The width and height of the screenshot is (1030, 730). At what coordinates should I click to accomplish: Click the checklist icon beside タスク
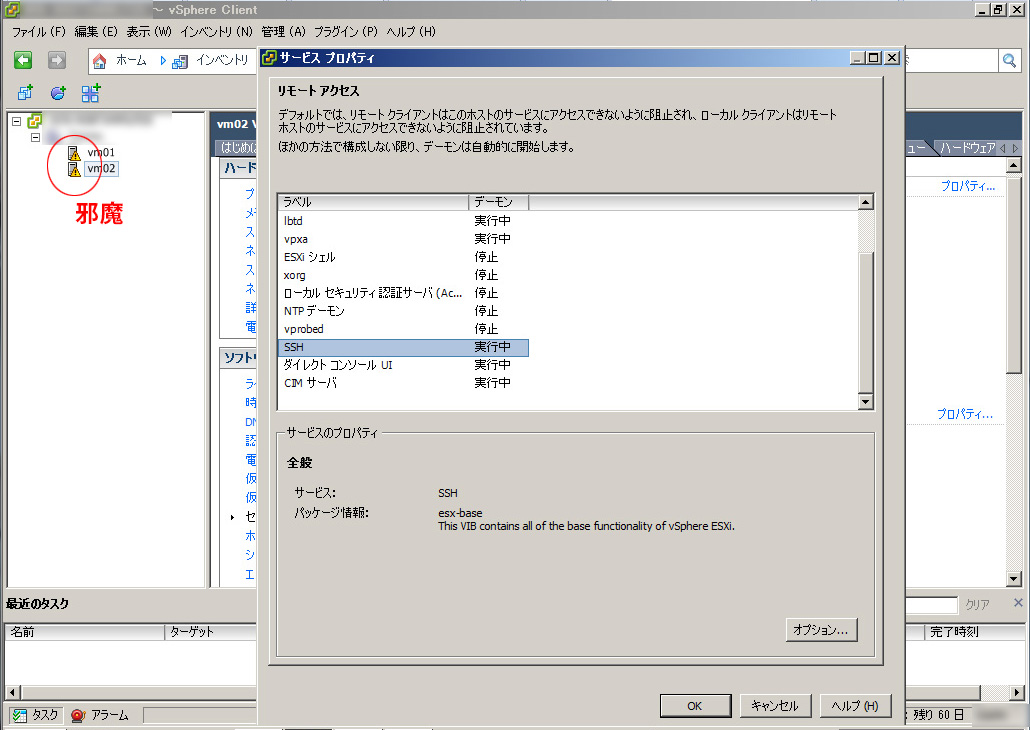pyautogui.click(x=20, y=715)
